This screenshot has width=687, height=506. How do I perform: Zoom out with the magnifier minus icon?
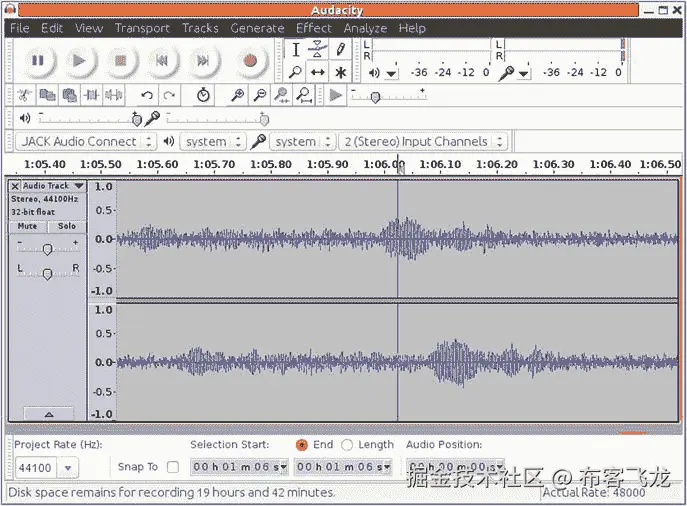coord(260,95)
